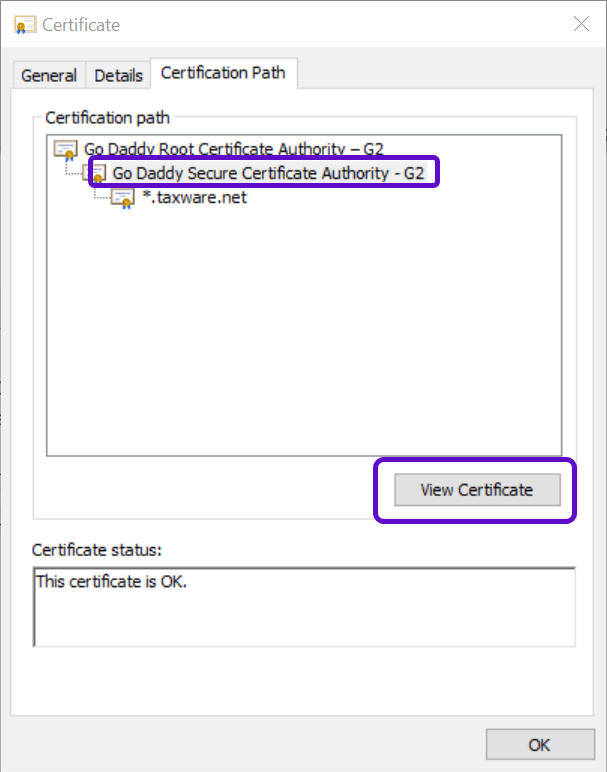Image resolution: width=607 pixels, height=772 pixels.
Task: Click the dotted tree connector before *.taxware.net
Action: click(101, 198)
